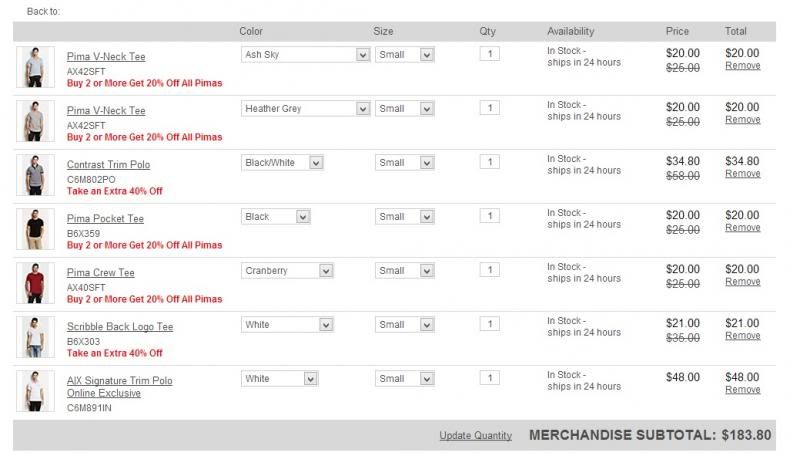
Task: Open the Scribble Back Logo Tee product link
Action: [x=120, y=327]
